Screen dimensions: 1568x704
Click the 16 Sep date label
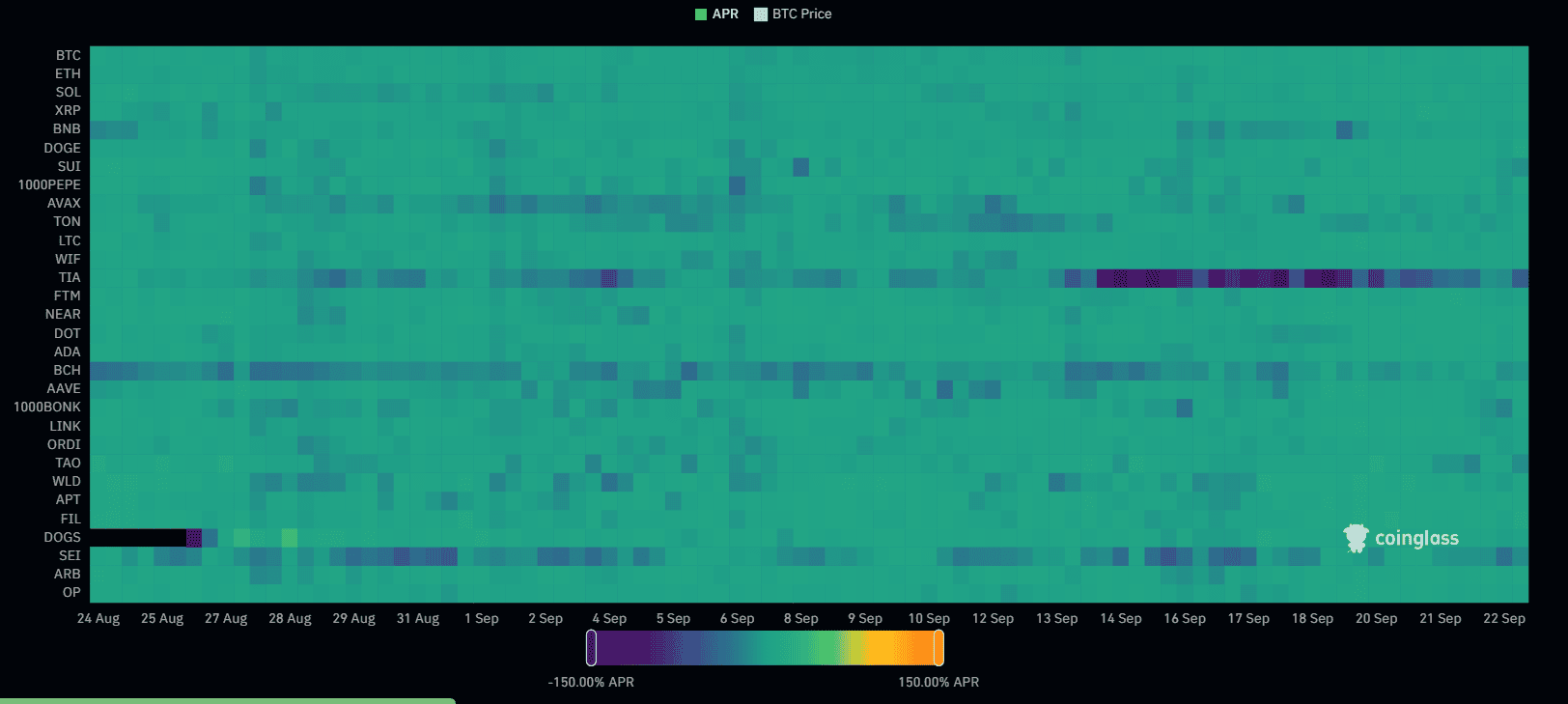tap(1185, 618)
